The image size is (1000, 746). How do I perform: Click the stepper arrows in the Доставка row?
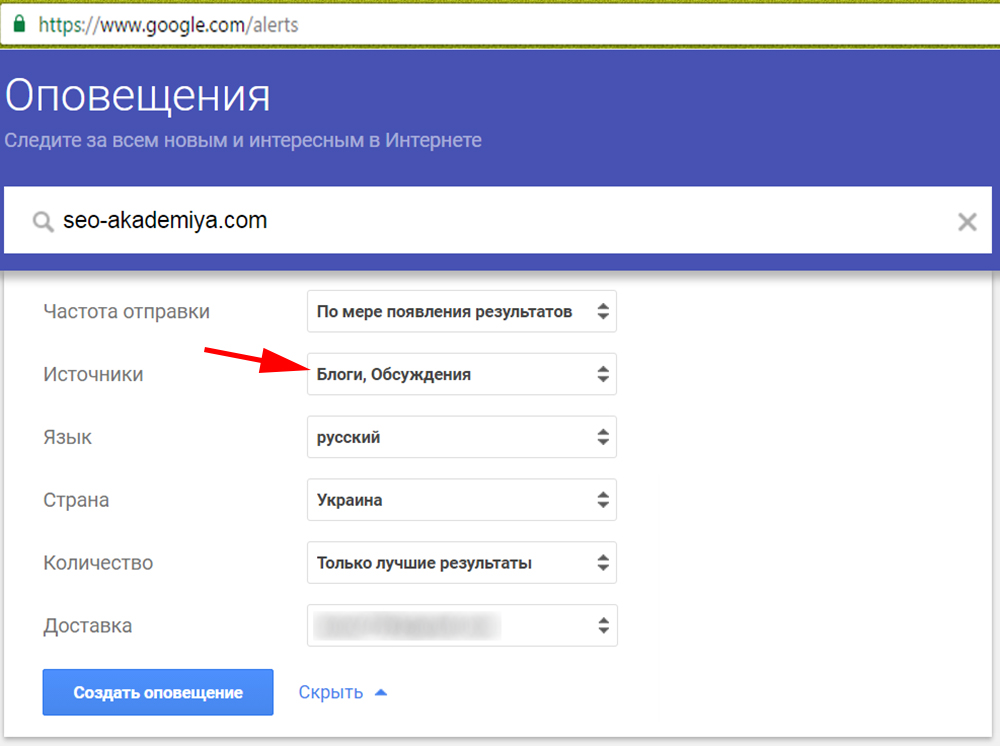[602, 625]
